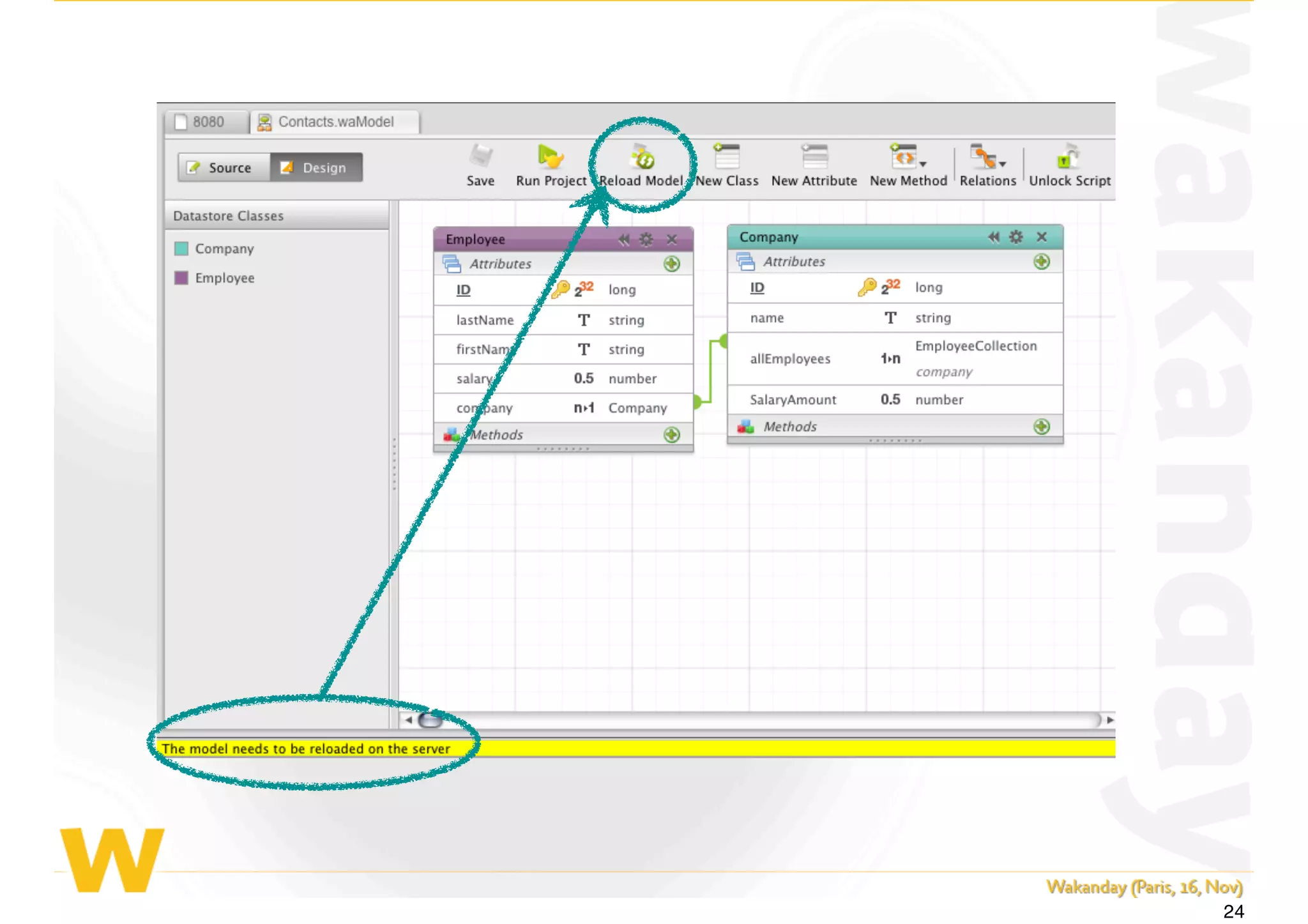The width and height of the screenshot is (1308, 924).
Task: Collapse the Employee class panel
Action: coord(623,239)
